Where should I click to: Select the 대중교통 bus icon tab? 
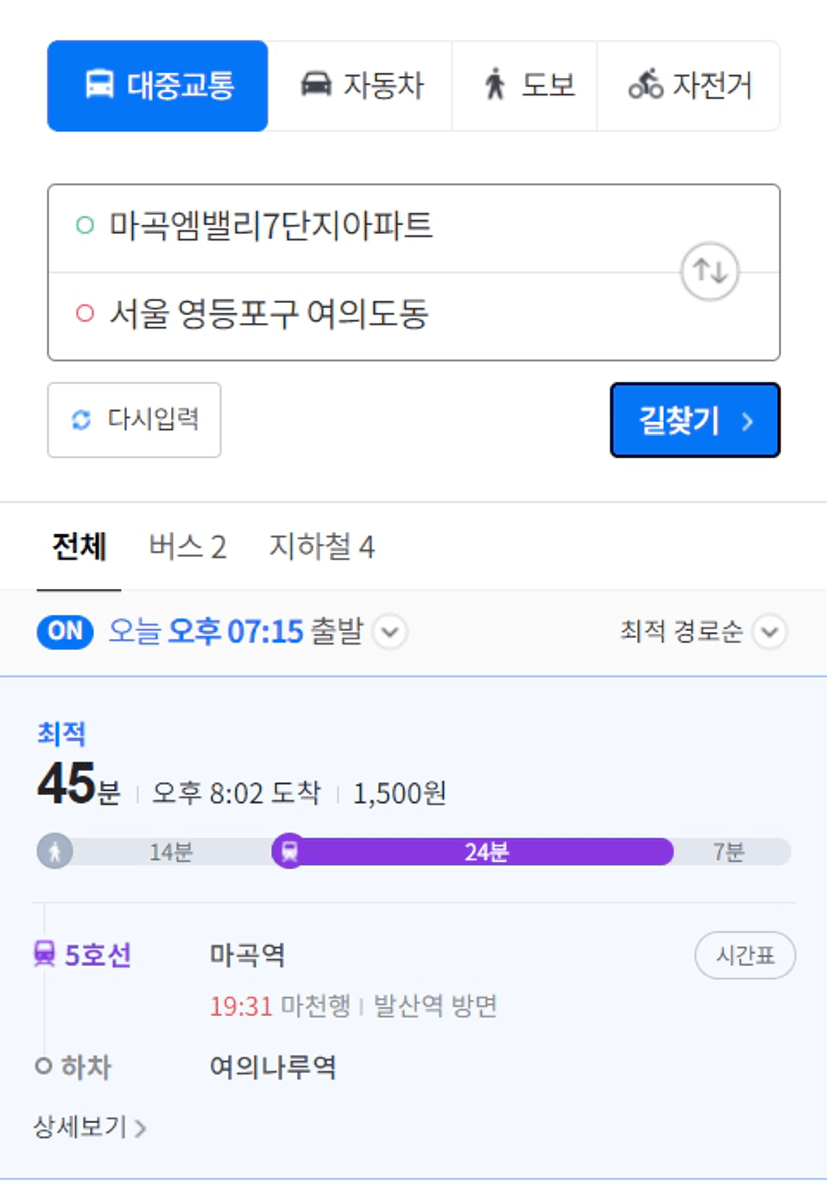point(99,84)
